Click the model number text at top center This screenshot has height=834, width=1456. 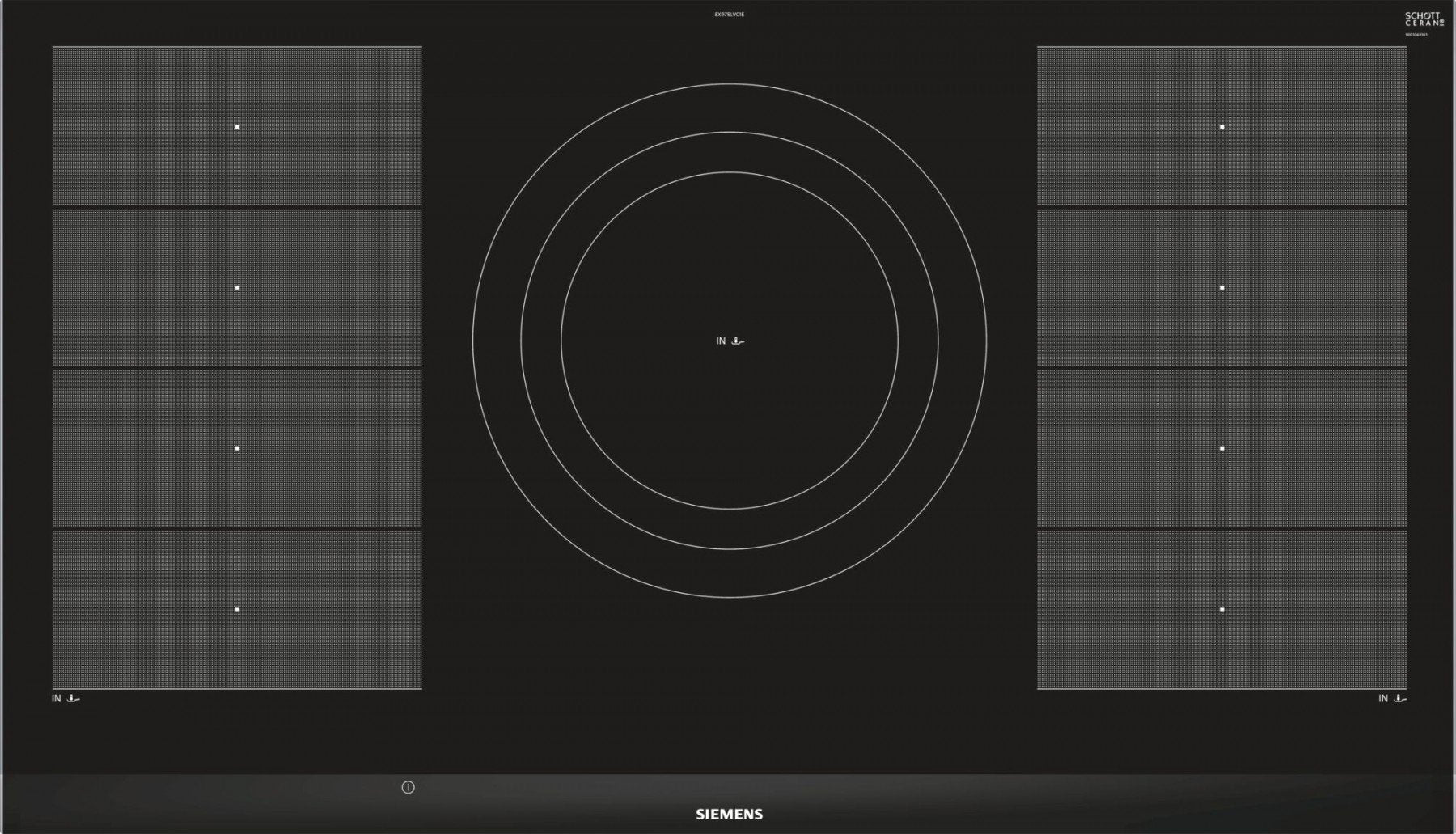point(729,15)
